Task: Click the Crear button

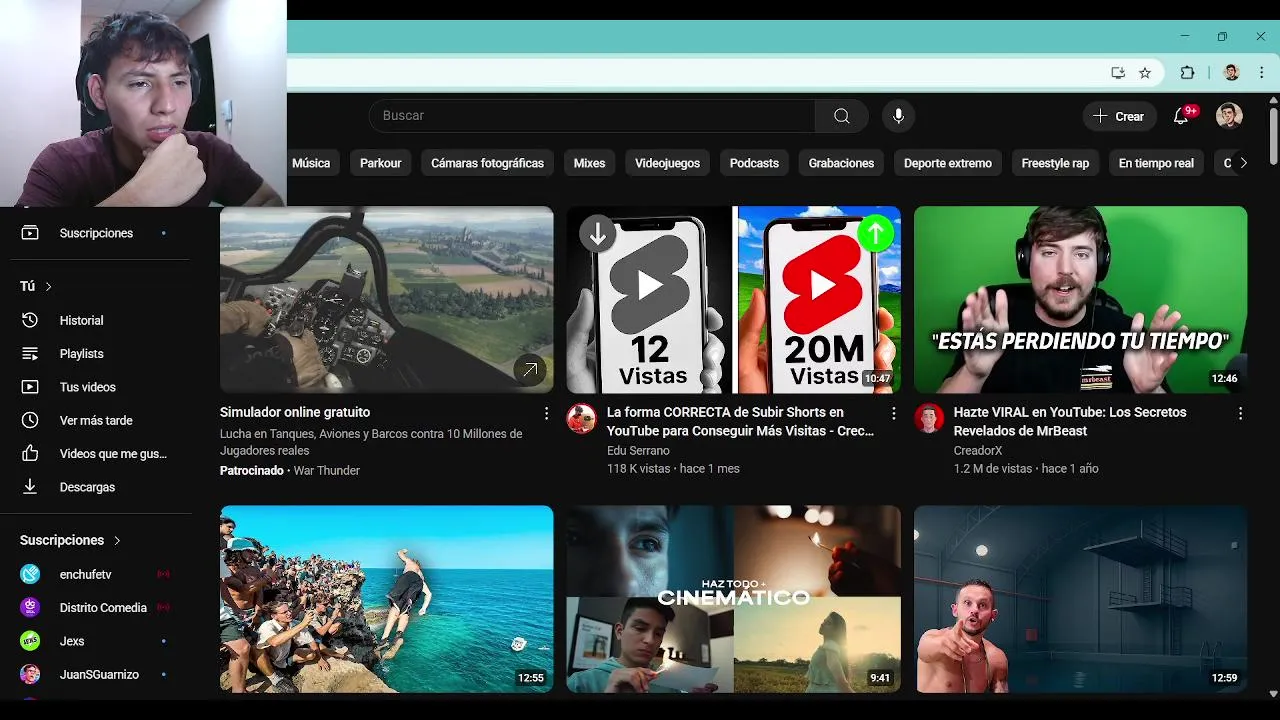Action: click(x=1119, y=116)
